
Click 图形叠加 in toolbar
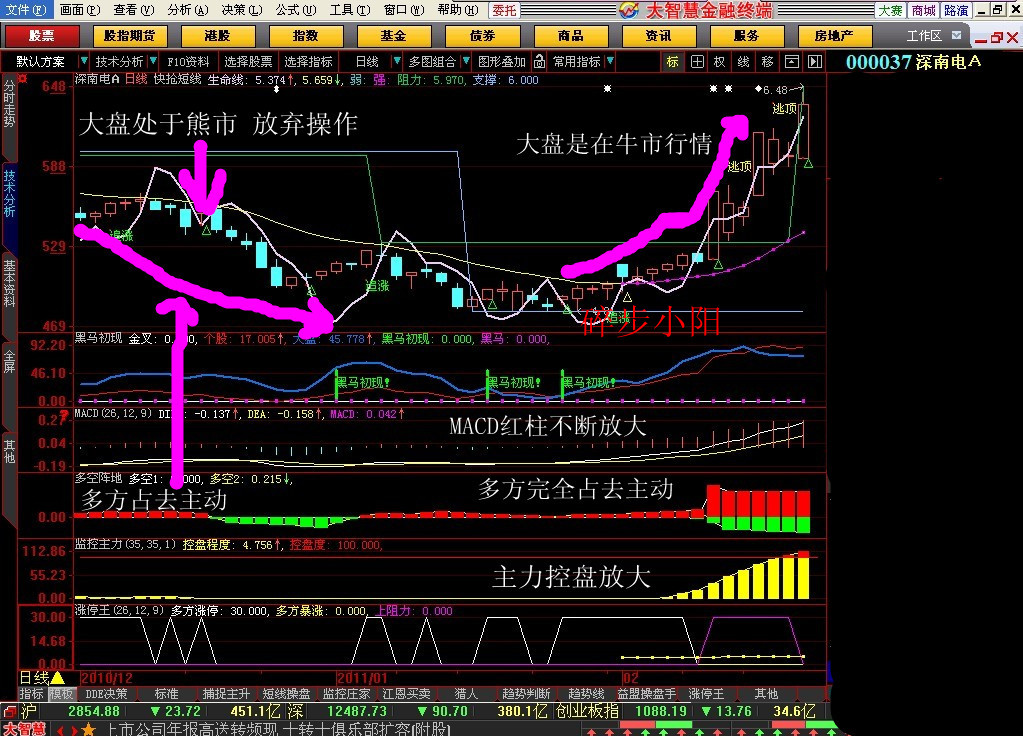click(501, 61)
